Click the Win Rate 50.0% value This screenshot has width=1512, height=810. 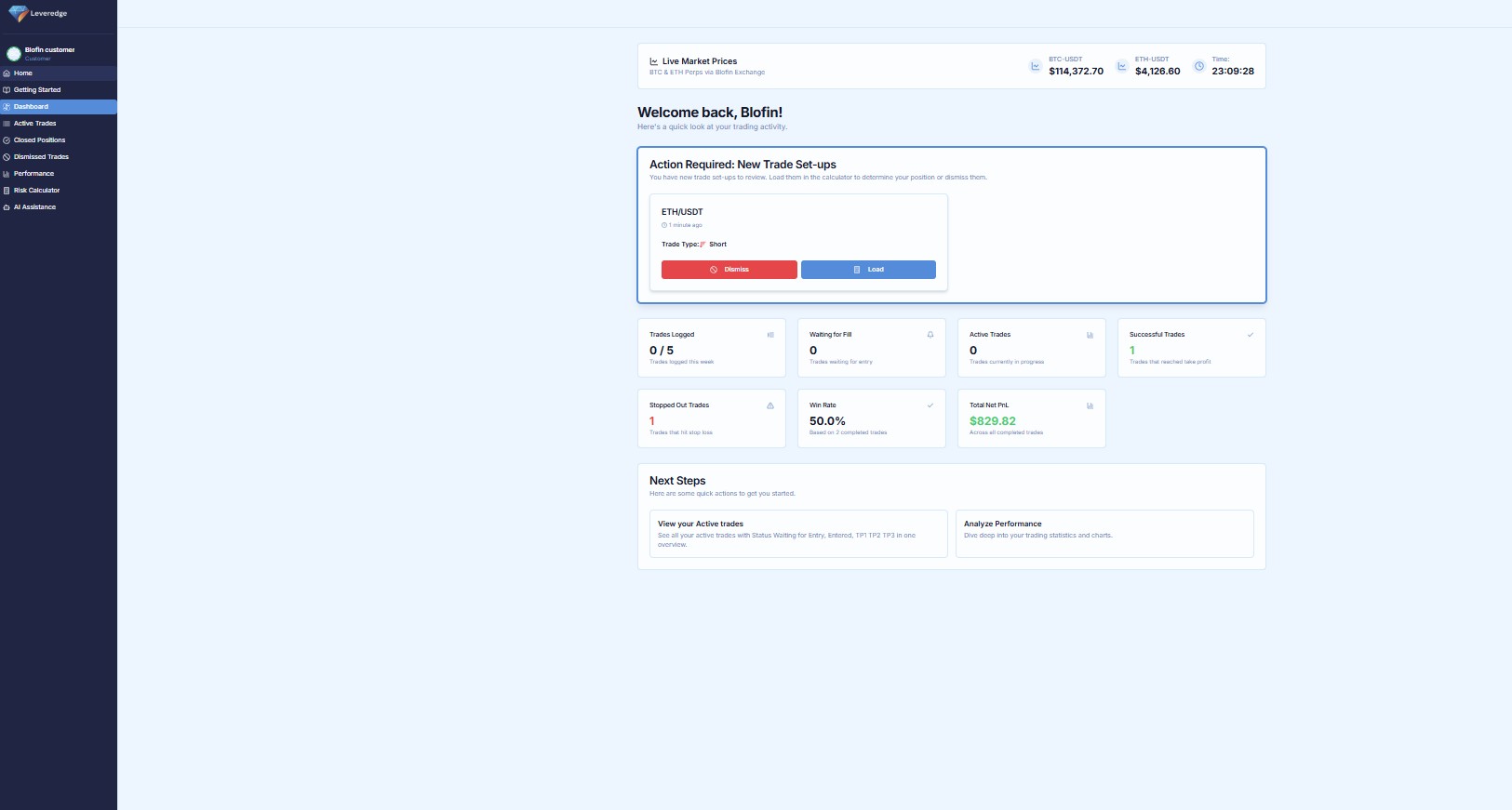[827, 421]
